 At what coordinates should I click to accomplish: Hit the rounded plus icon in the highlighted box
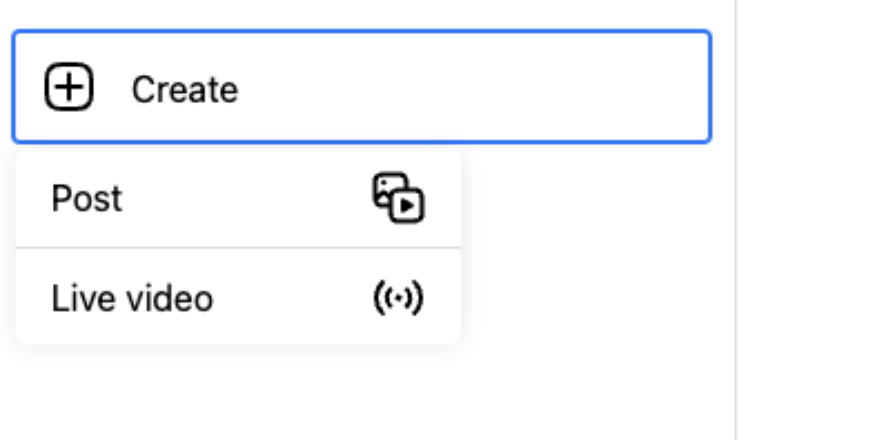[69, 88]
